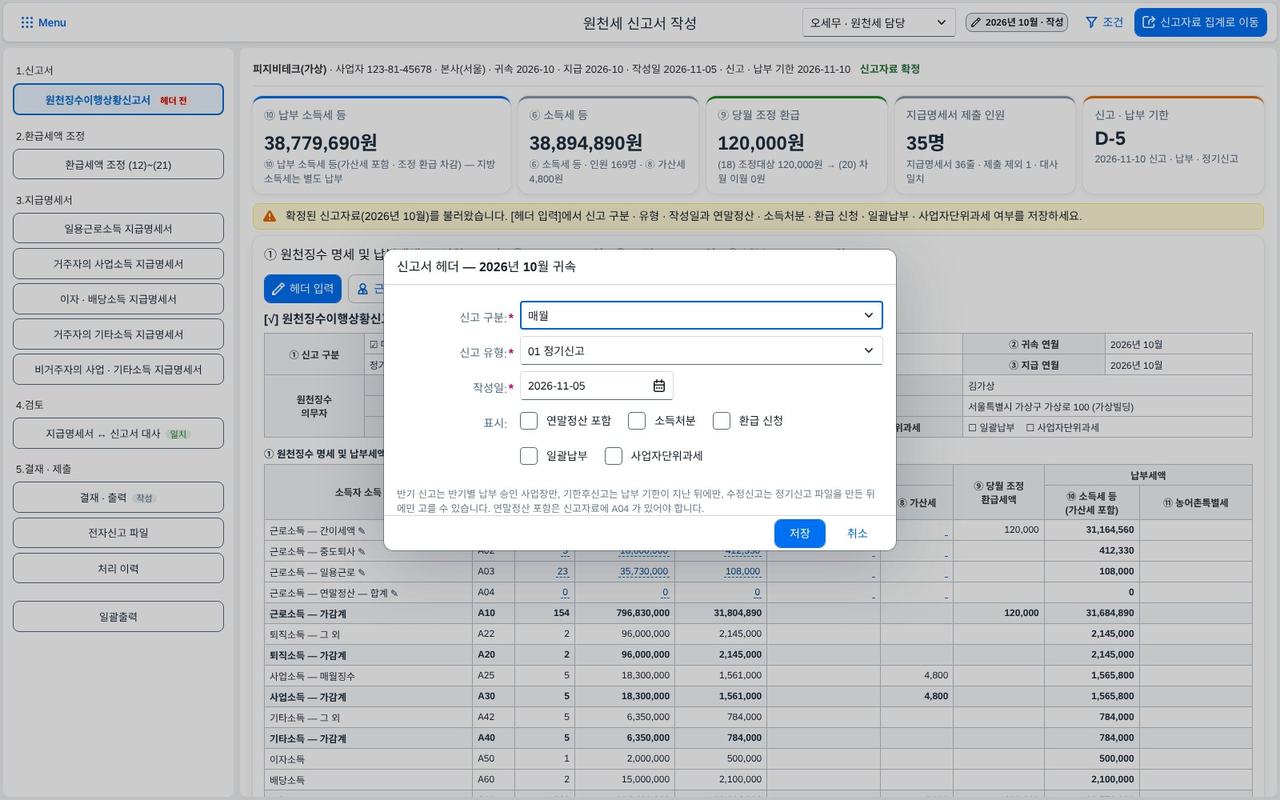
Task: Click the pencil icon in 헤더 입력 button
Action: [x=278, y=289]
